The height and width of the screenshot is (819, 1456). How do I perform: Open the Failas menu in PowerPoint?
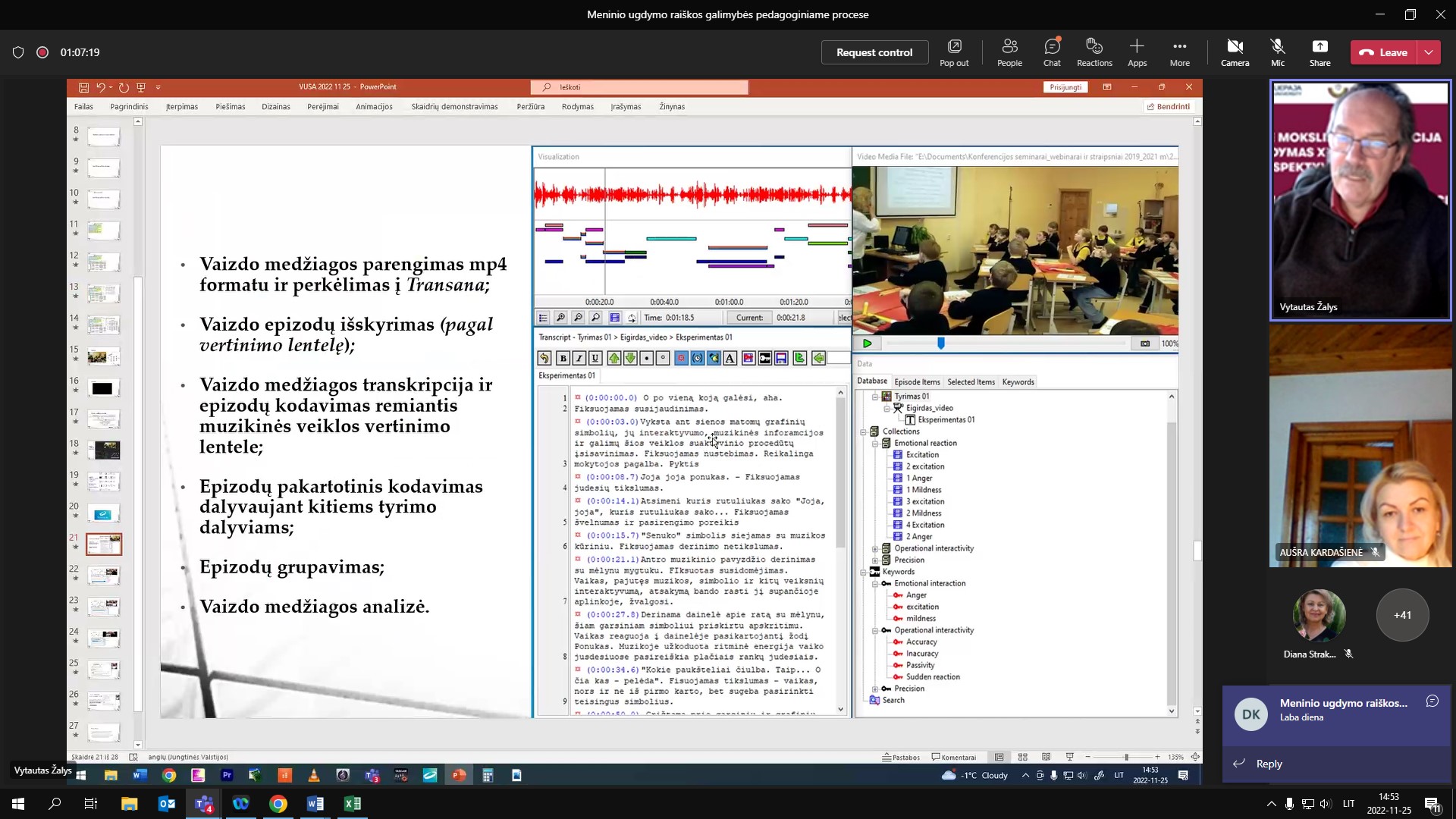pos(83,107)
